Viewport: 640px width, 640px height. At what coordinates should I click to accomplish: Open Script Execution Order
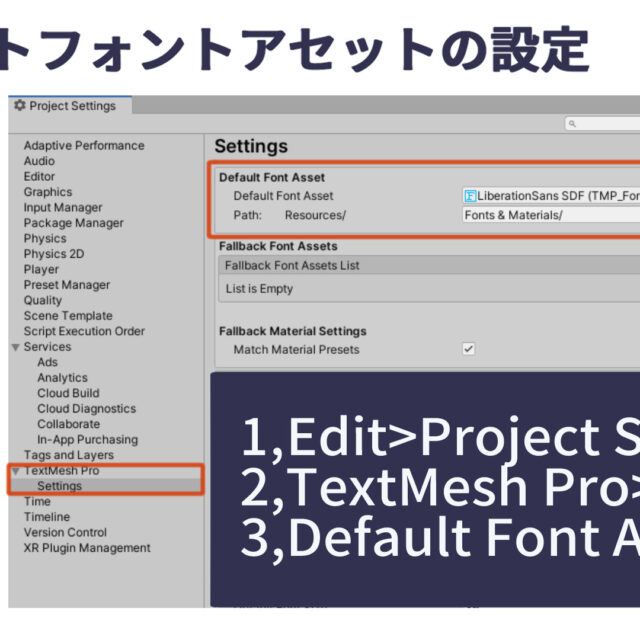[84, 331]
